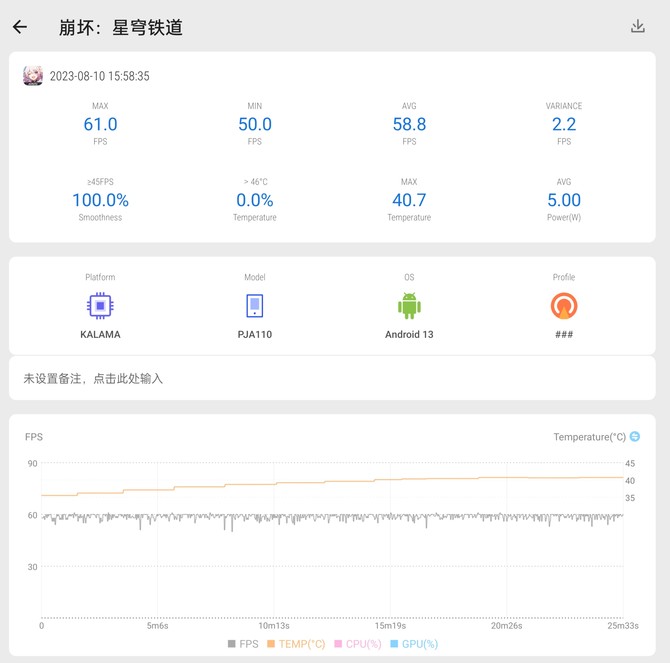
Task: Tap the KALAMA platform chip icon
Action: [100, 305]
